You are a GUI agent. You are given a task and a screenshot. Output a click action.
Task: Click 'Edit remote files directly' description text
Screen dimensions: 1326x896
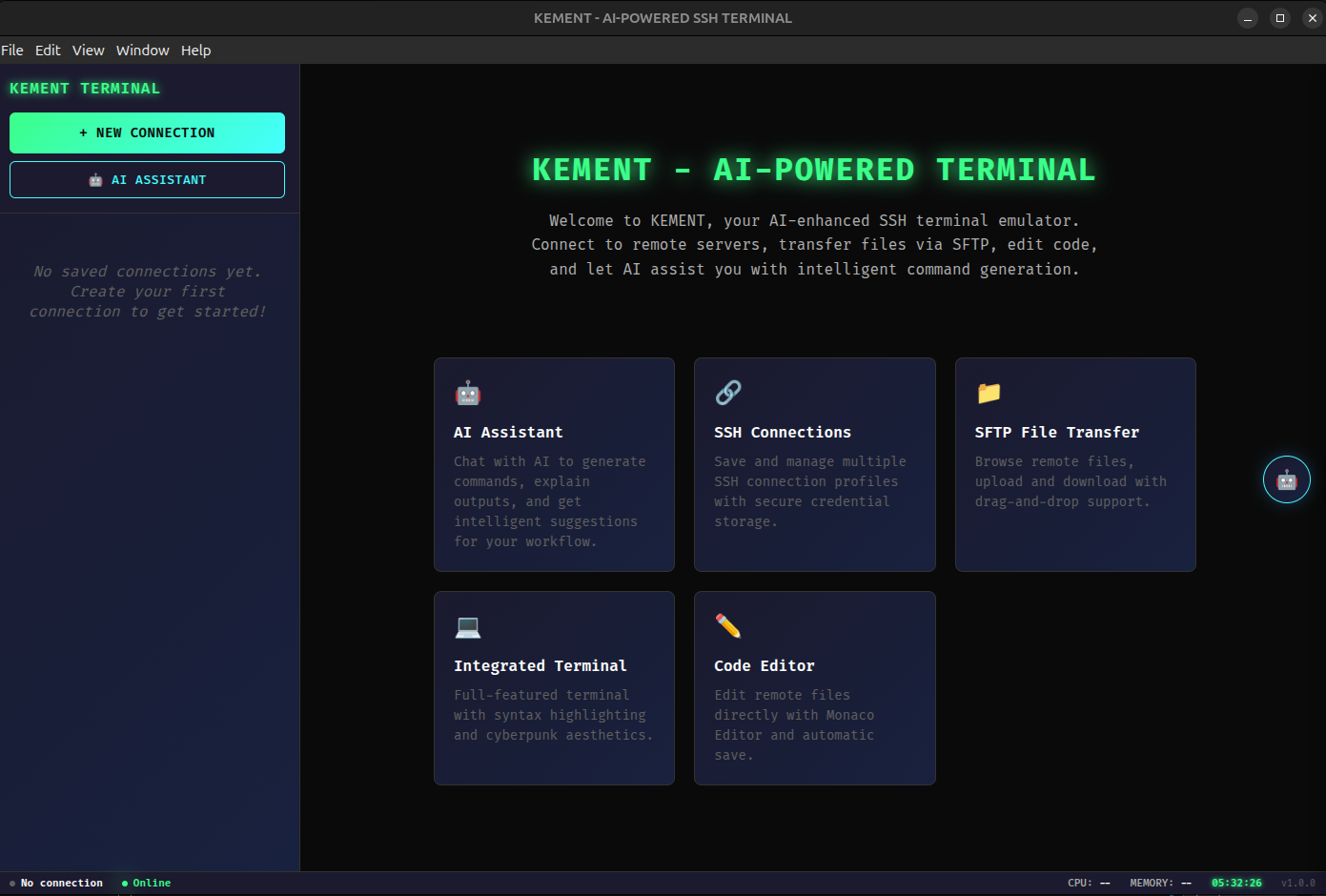click(x=794, y=725)
